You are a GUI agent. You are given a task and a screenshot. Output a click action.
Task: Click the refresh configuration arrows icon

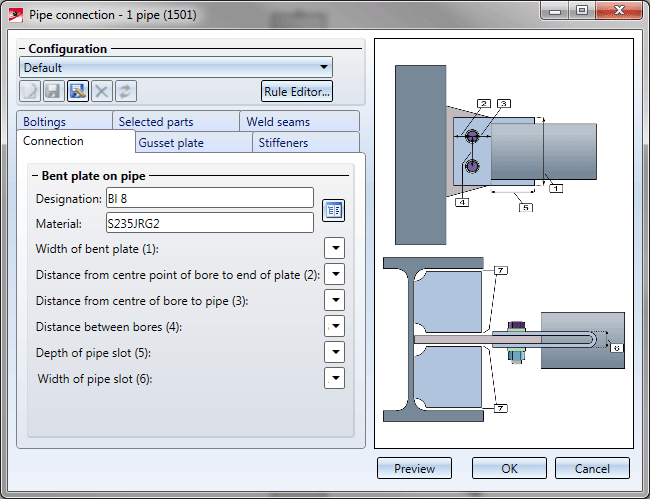tap(126, 92)
